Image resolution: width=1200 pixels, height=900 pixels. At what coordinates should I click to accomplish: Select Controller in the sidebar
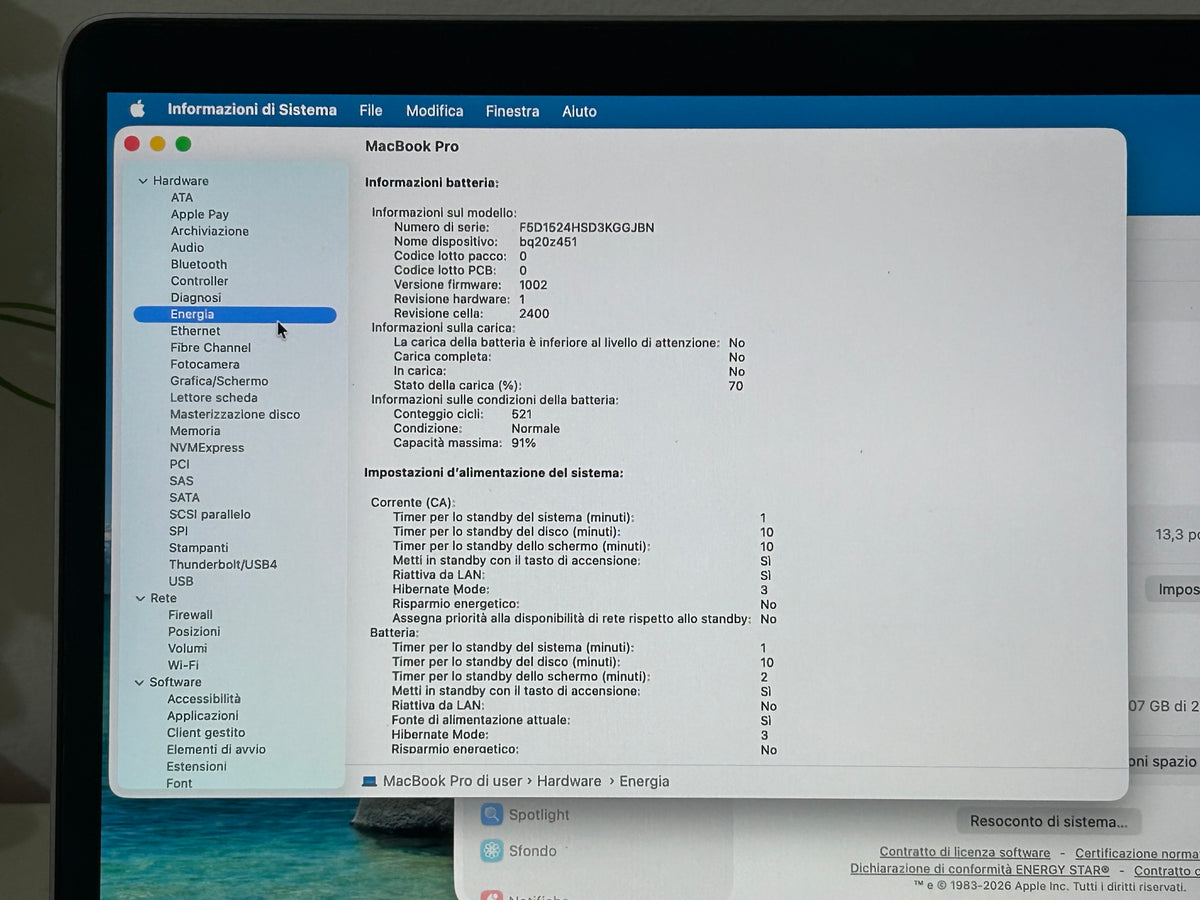(x=200, y=281)
